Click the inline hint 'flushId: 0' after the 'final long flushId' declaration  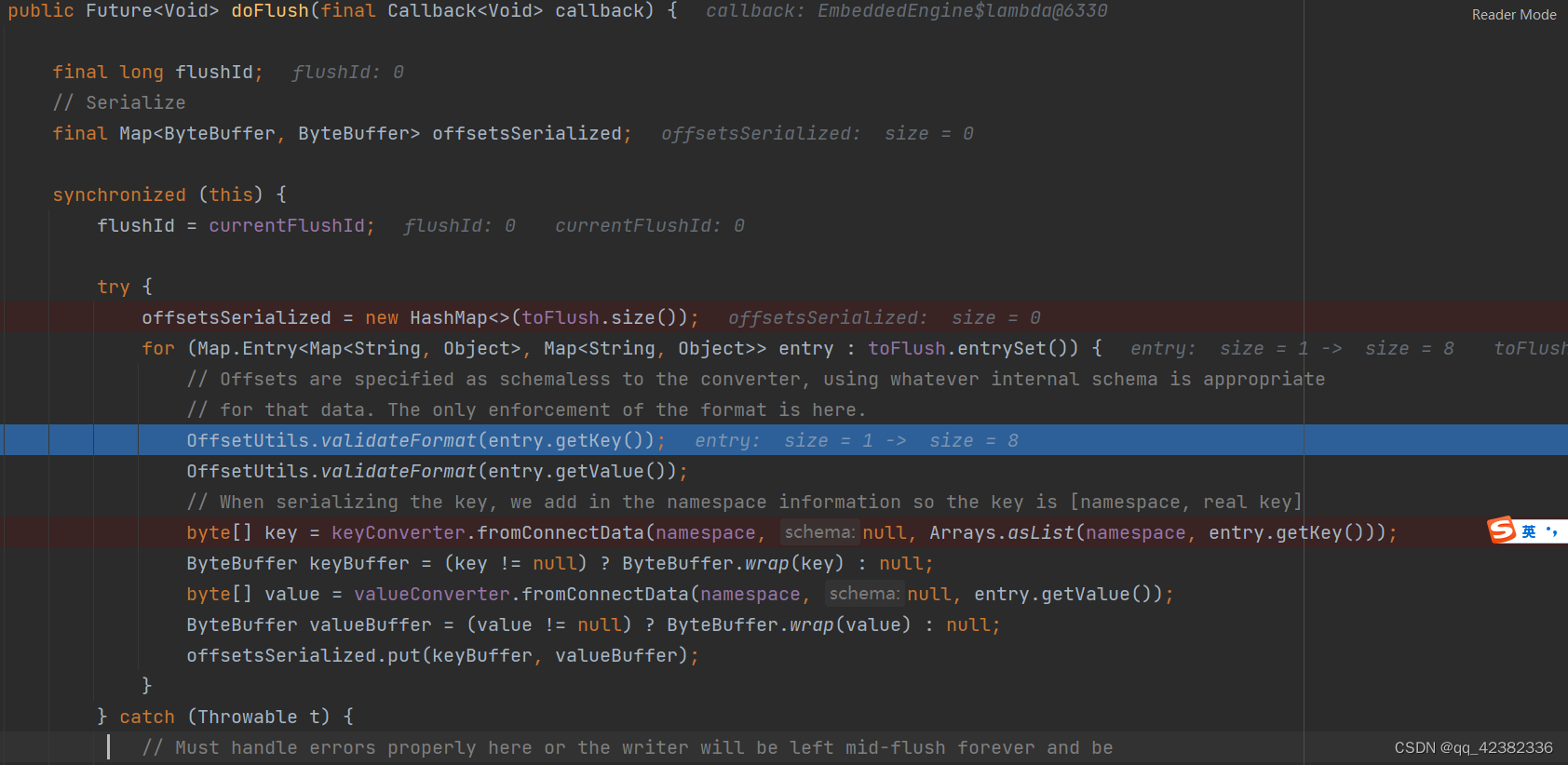pos(347,73)
